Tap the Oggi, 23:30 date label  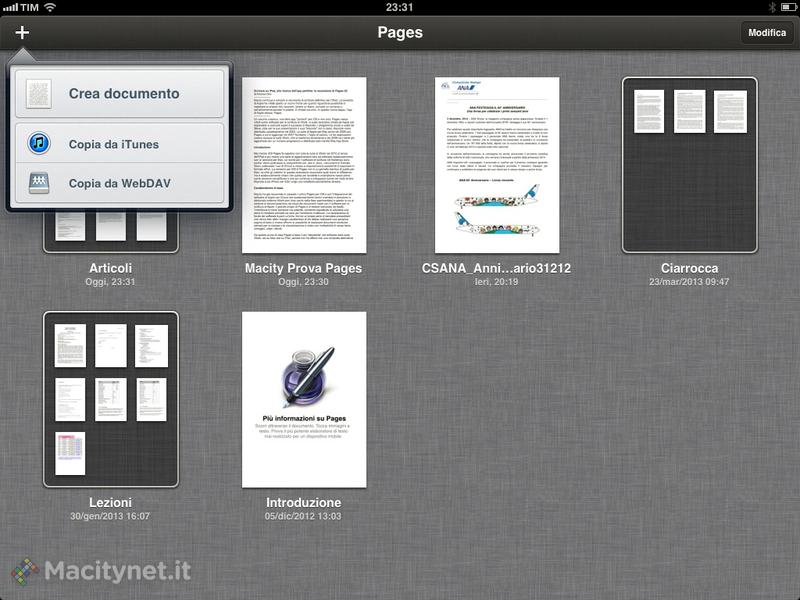304,282
